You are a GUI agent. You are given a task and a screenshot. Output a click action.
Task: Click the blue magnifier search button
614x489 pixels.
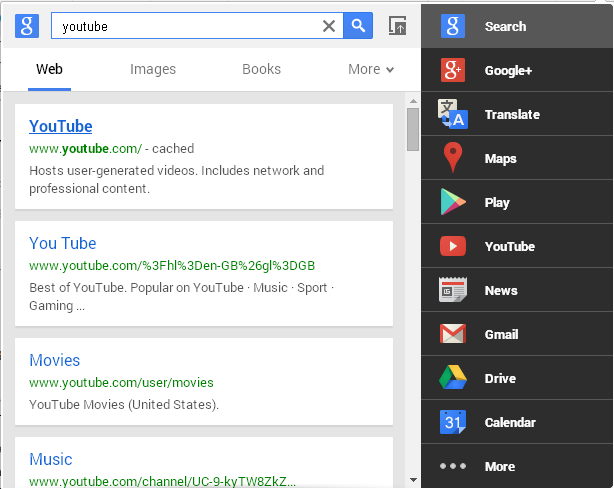click(358, 25)
